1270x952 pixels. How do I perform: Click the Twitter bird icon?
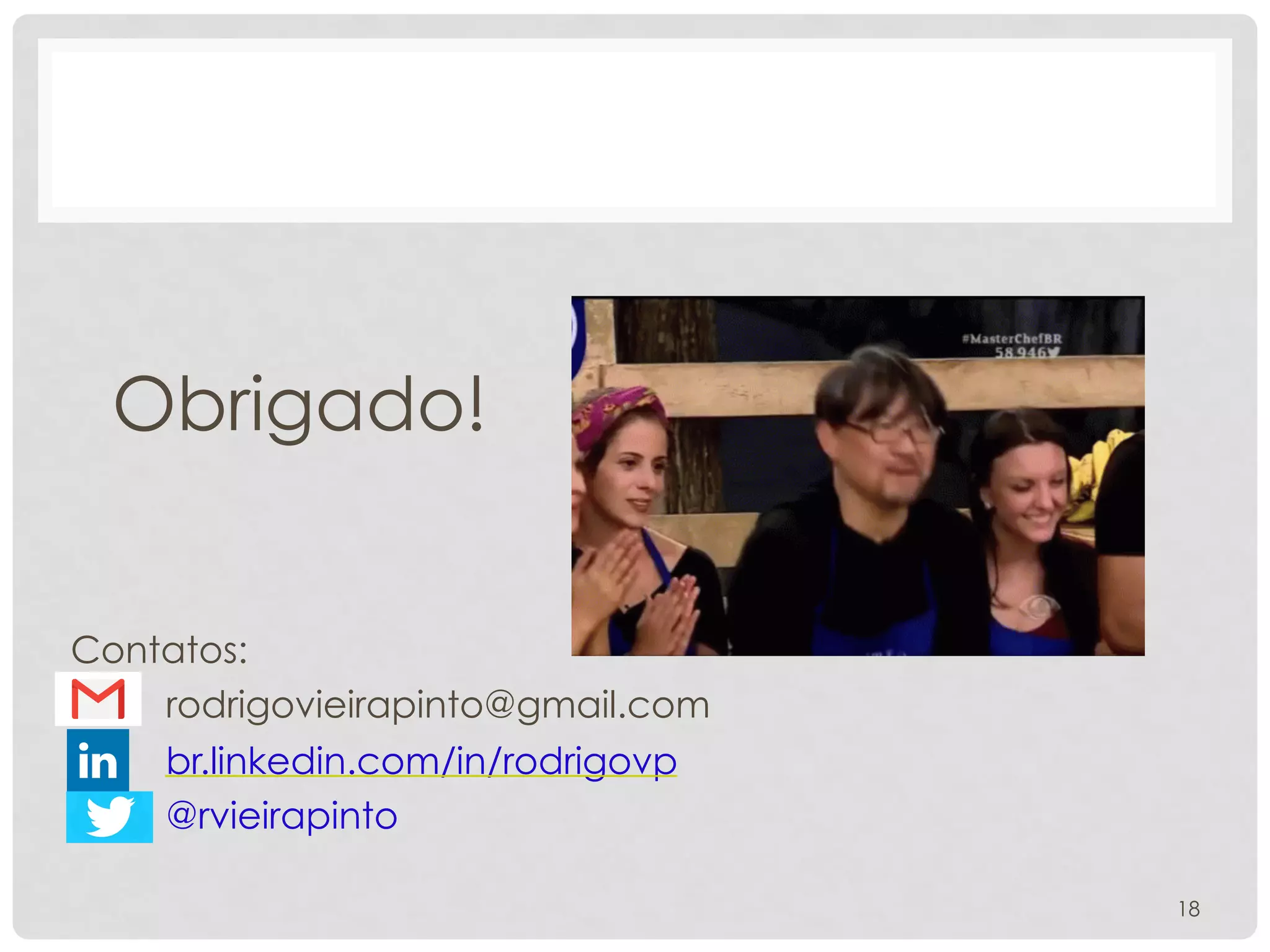[x=110, y=817]
